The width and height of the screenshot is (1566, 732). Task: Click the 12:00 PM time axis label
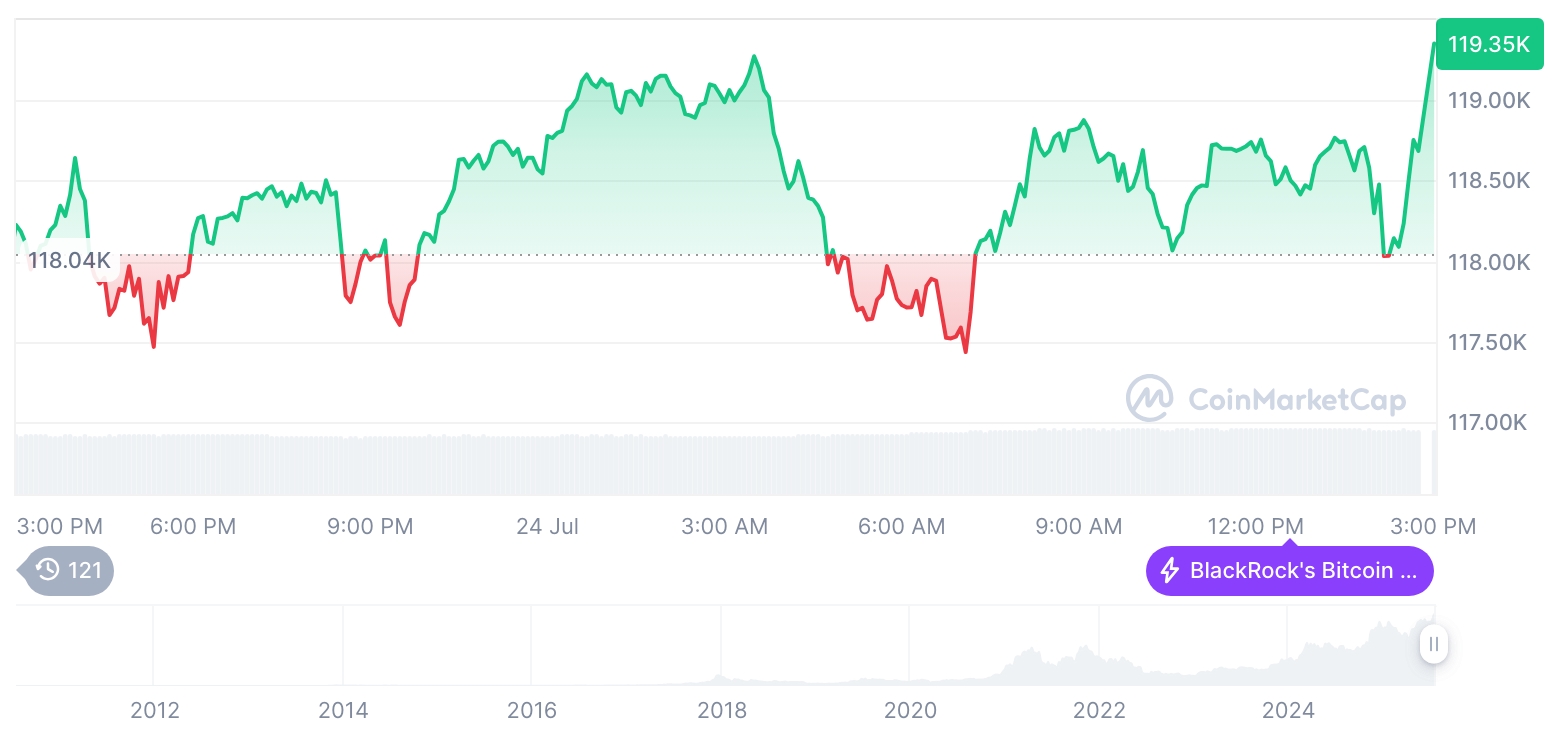coord(1255,526)
